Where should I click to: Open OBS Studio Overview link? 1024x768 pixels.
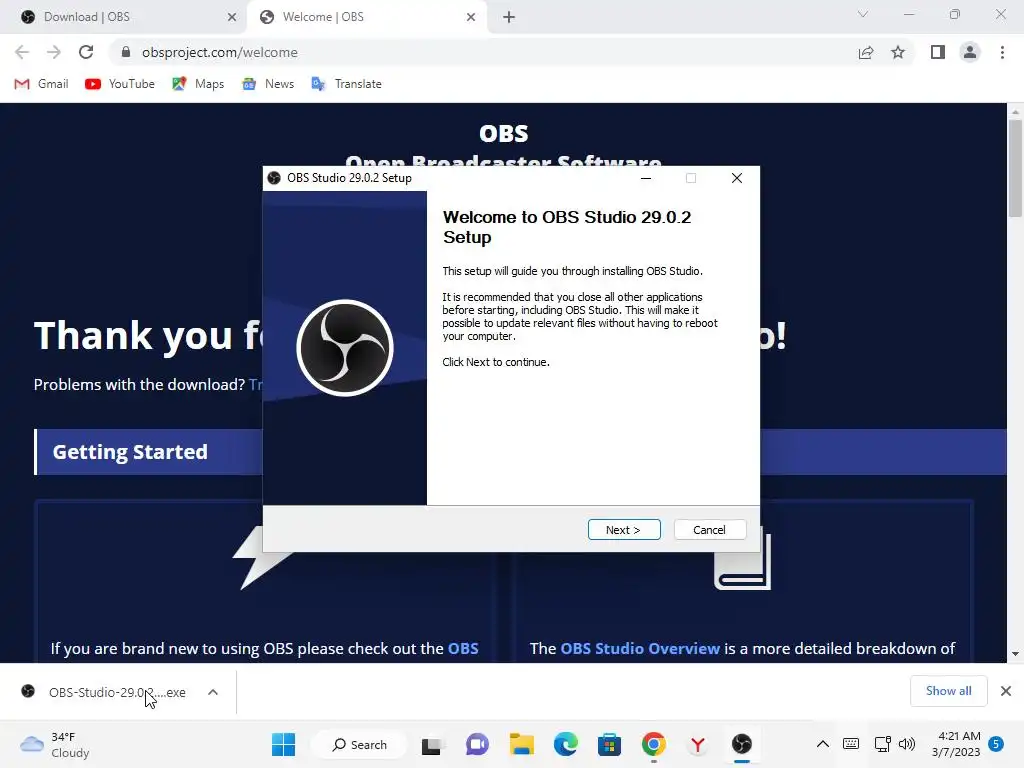[640, 648]
